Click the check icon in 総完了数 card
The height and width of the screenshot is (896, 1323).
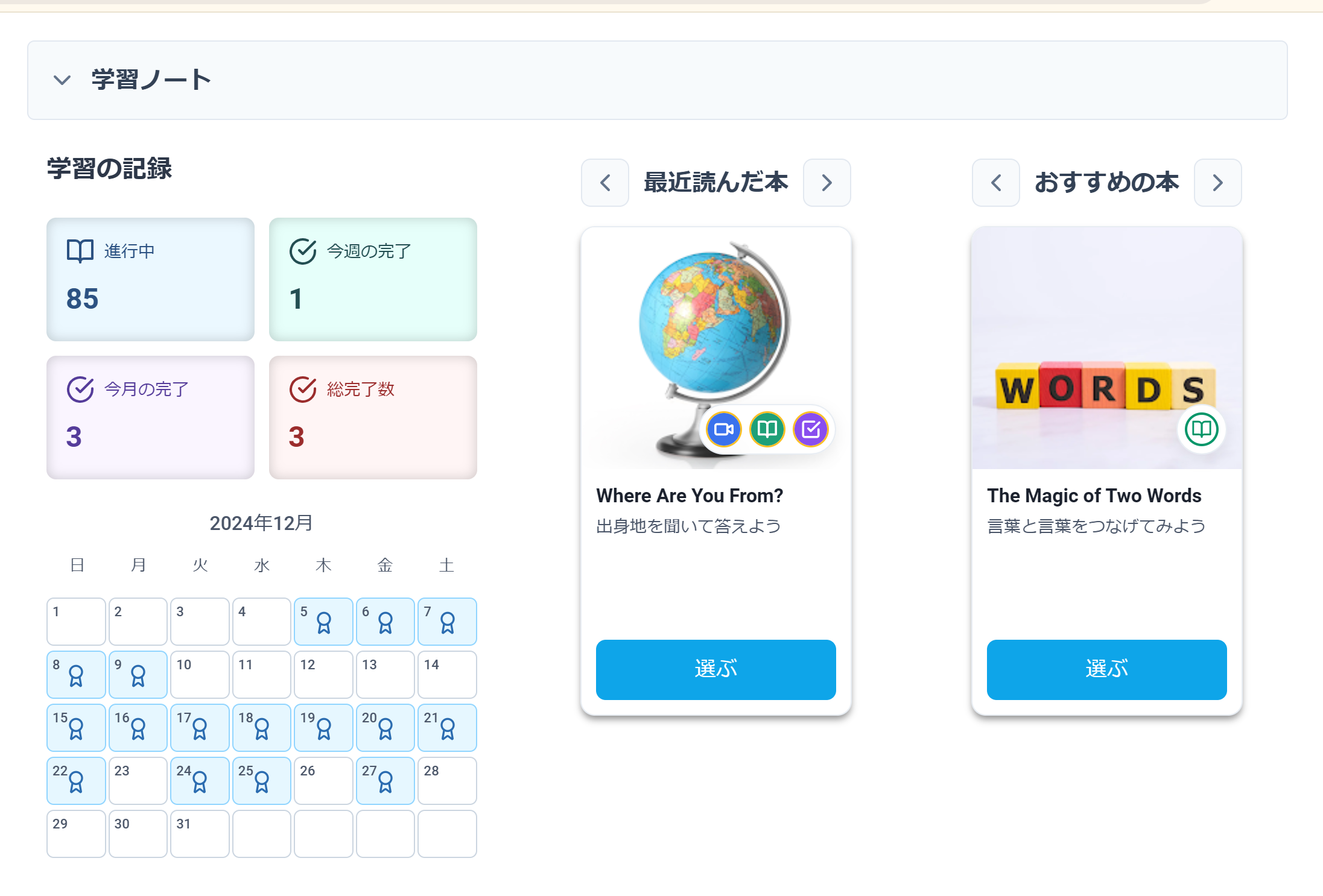pos(303,390)
